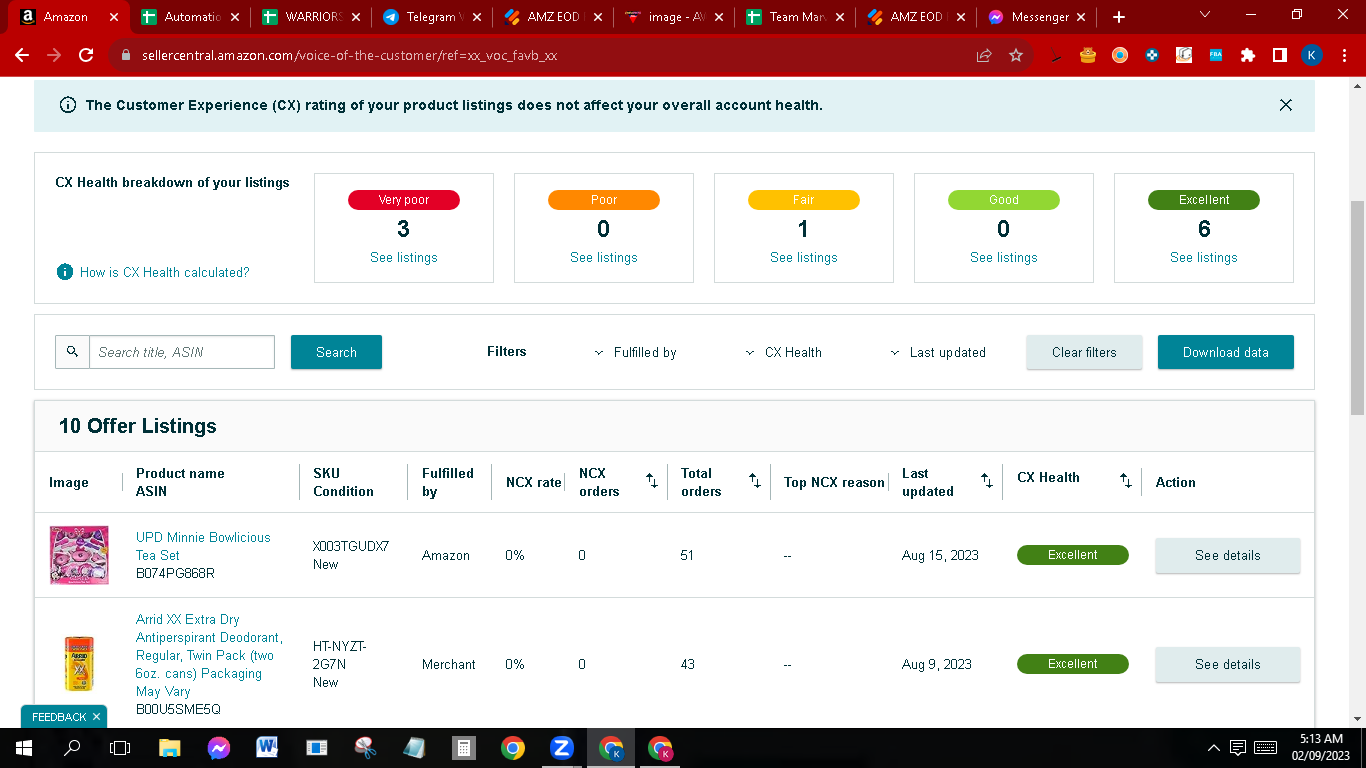Open the Chrome profile K avatar
The width and height of the screenshot is (1366, 768).
click(1312, 56)
